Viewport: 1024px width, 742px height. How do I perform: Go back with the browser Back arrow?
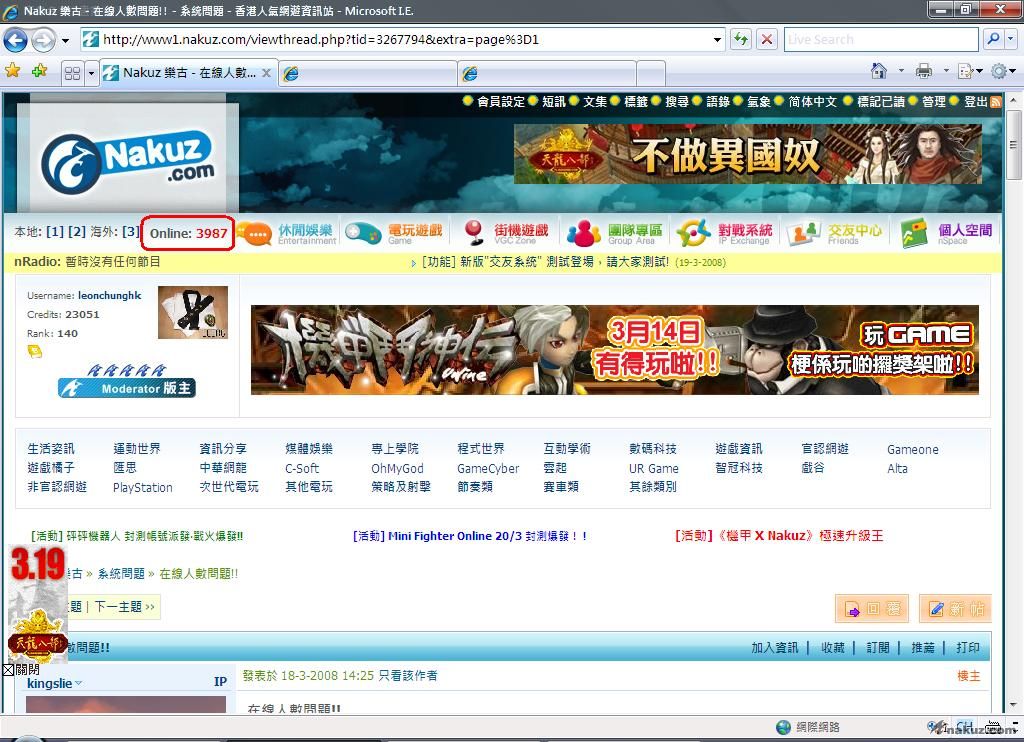click(16, 40)
